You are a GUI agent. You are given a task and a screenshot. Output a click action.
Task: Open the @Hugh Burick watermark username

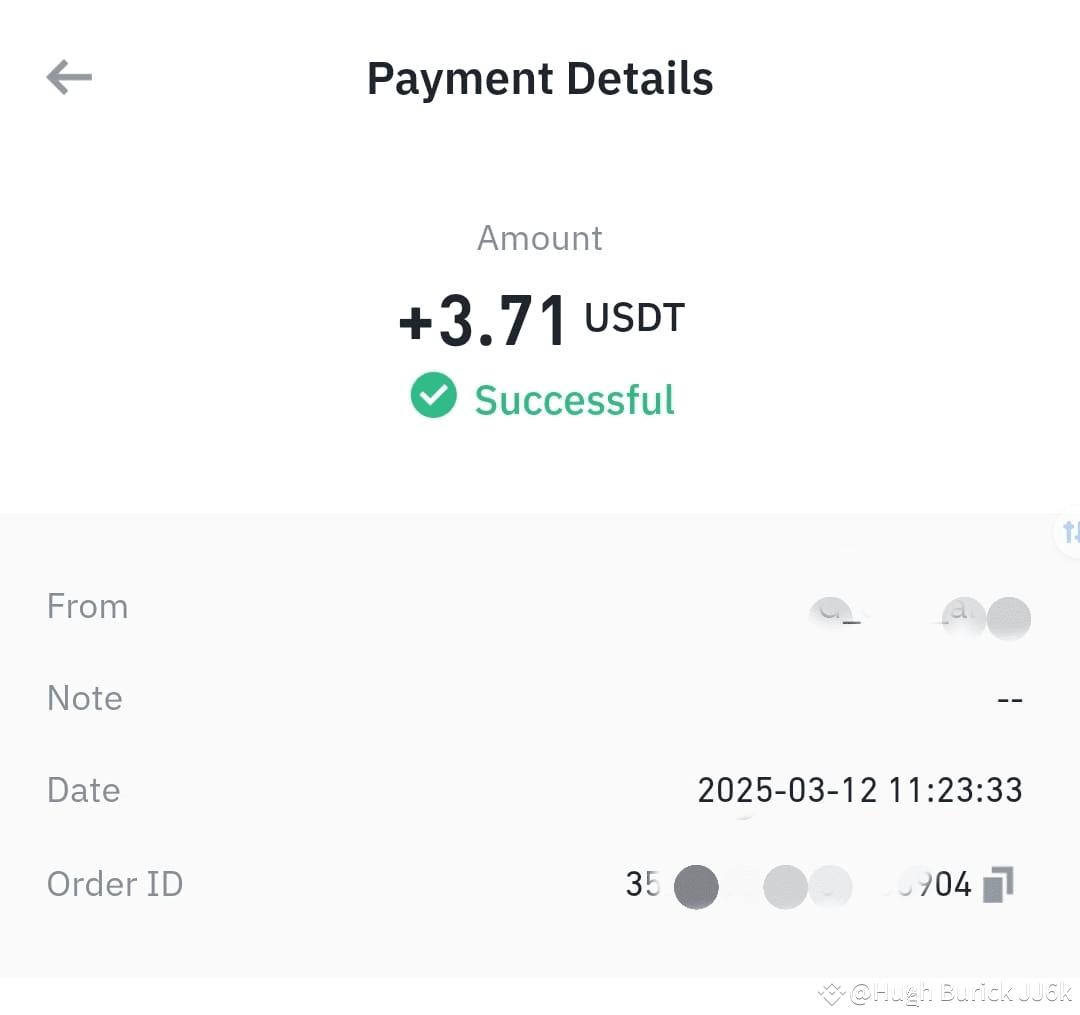[961, 993]
